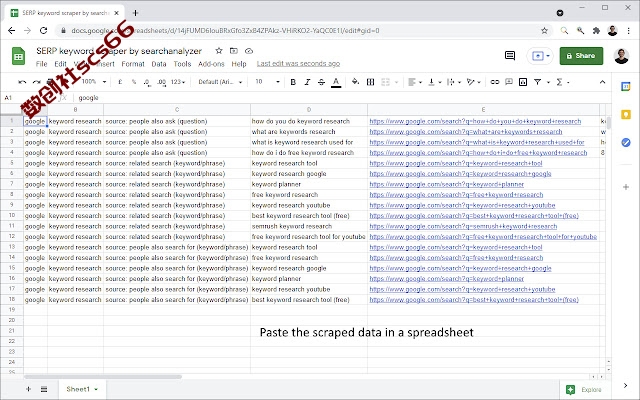Click the Explore button
Screen dimensions: 640x400
pos(584,390)
